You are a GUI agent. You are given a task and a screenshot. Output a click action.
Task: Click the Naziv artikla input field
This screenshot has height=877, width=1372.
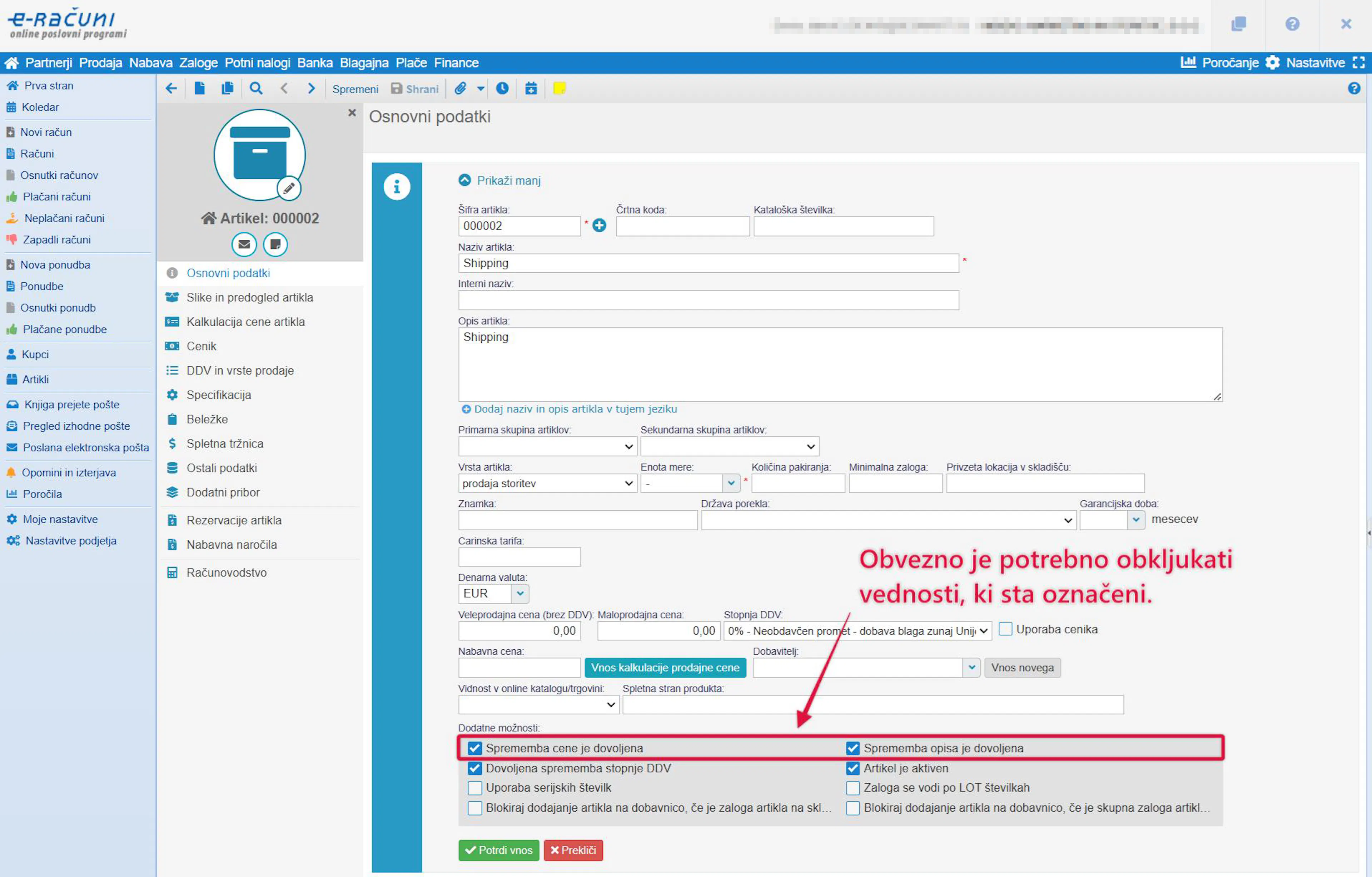[x=708, y=263]
